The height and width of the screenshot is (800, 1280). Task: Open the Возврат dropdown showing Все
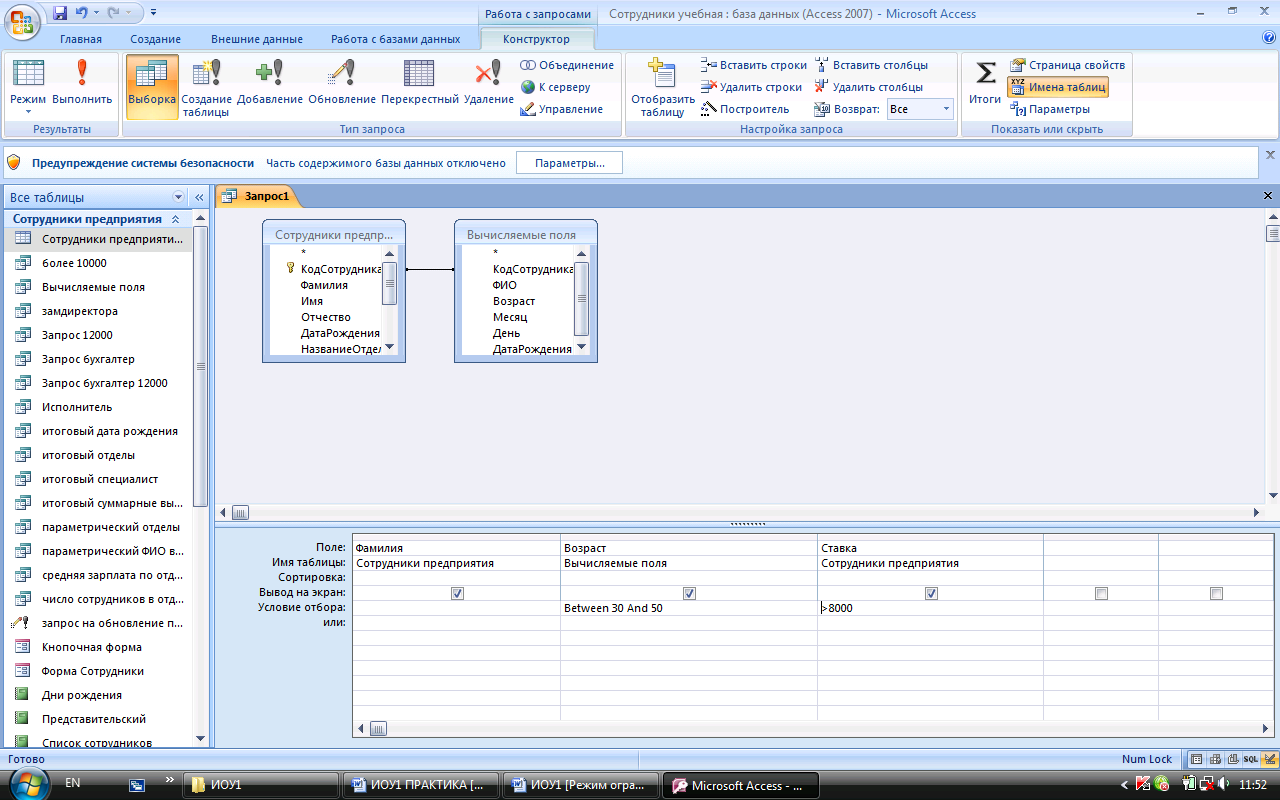click(x=920, y=109)
